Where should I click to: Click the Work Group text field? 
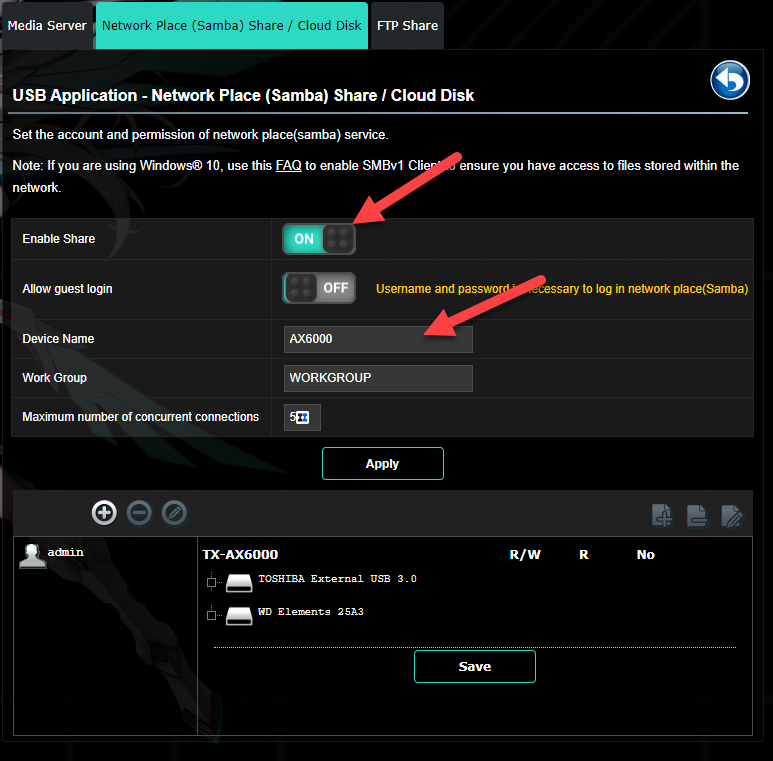[378, 378]
